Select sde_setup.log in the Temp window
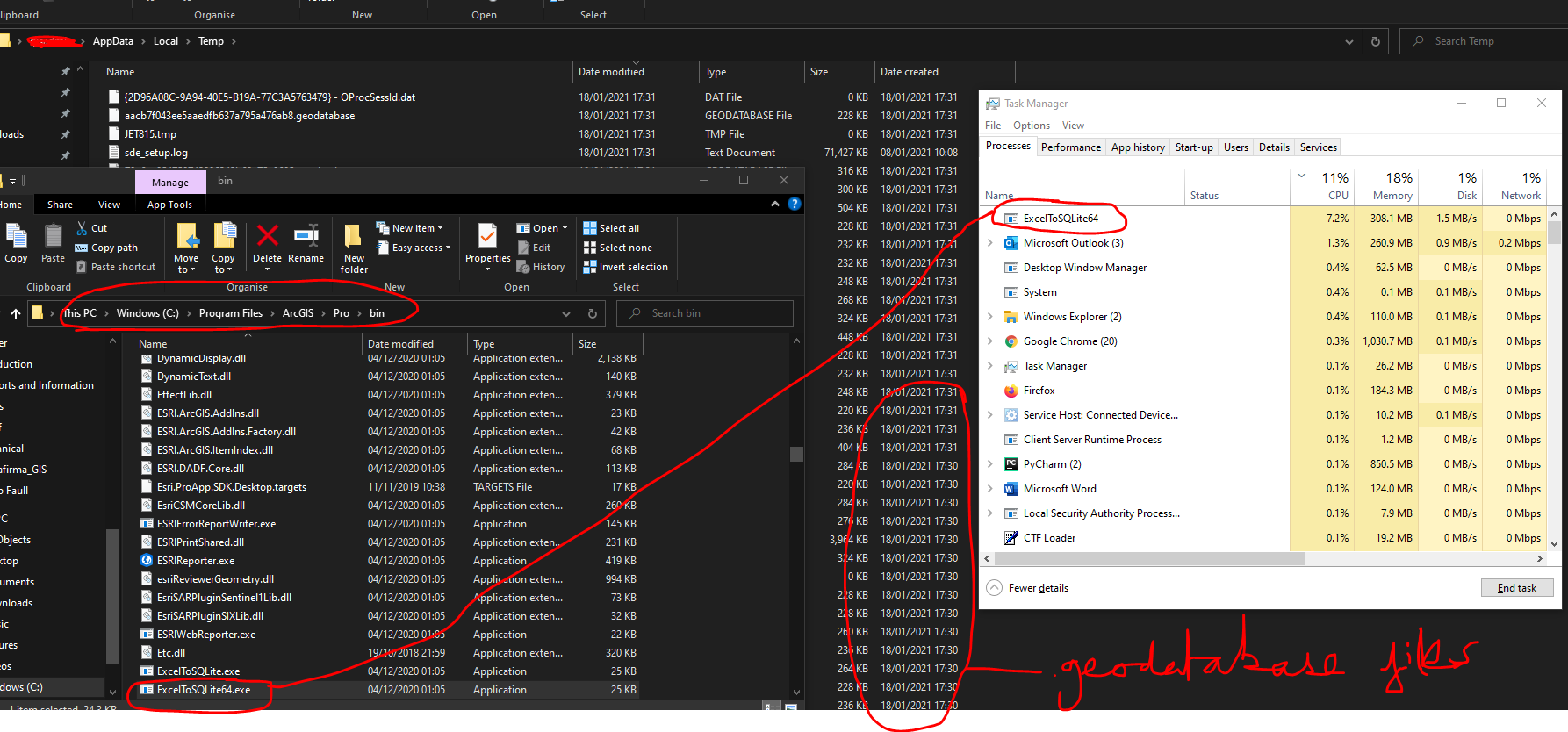 156,153
